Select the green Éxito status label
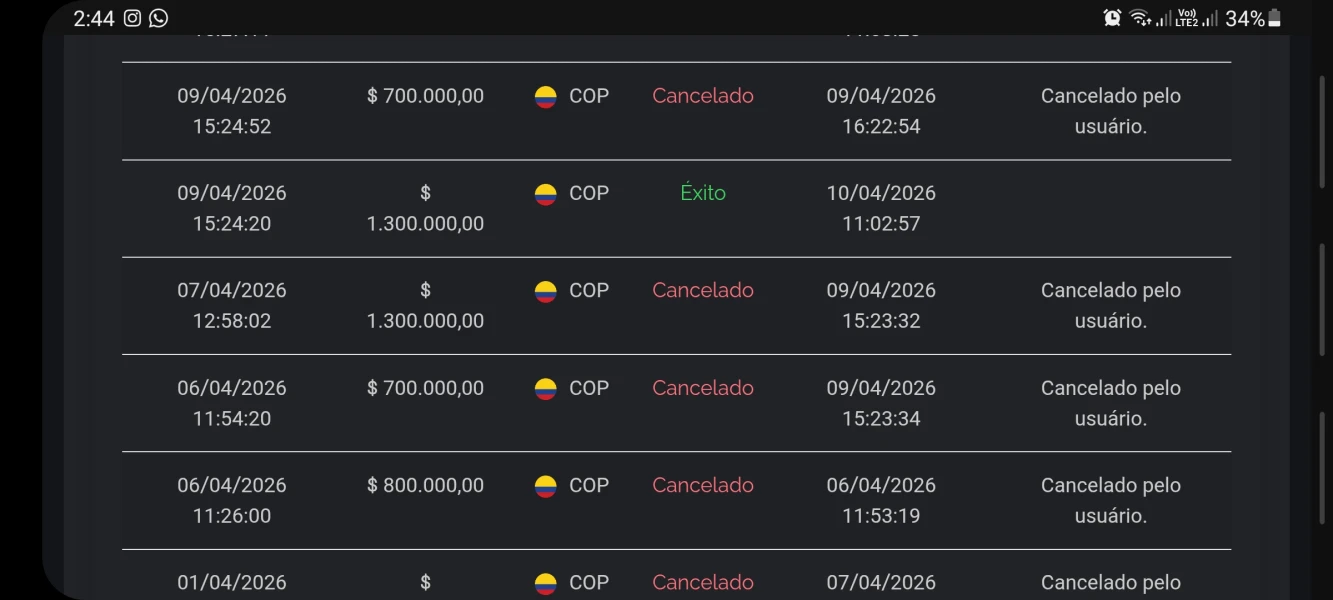1333x600 pixels. click(x=703, y=193)
